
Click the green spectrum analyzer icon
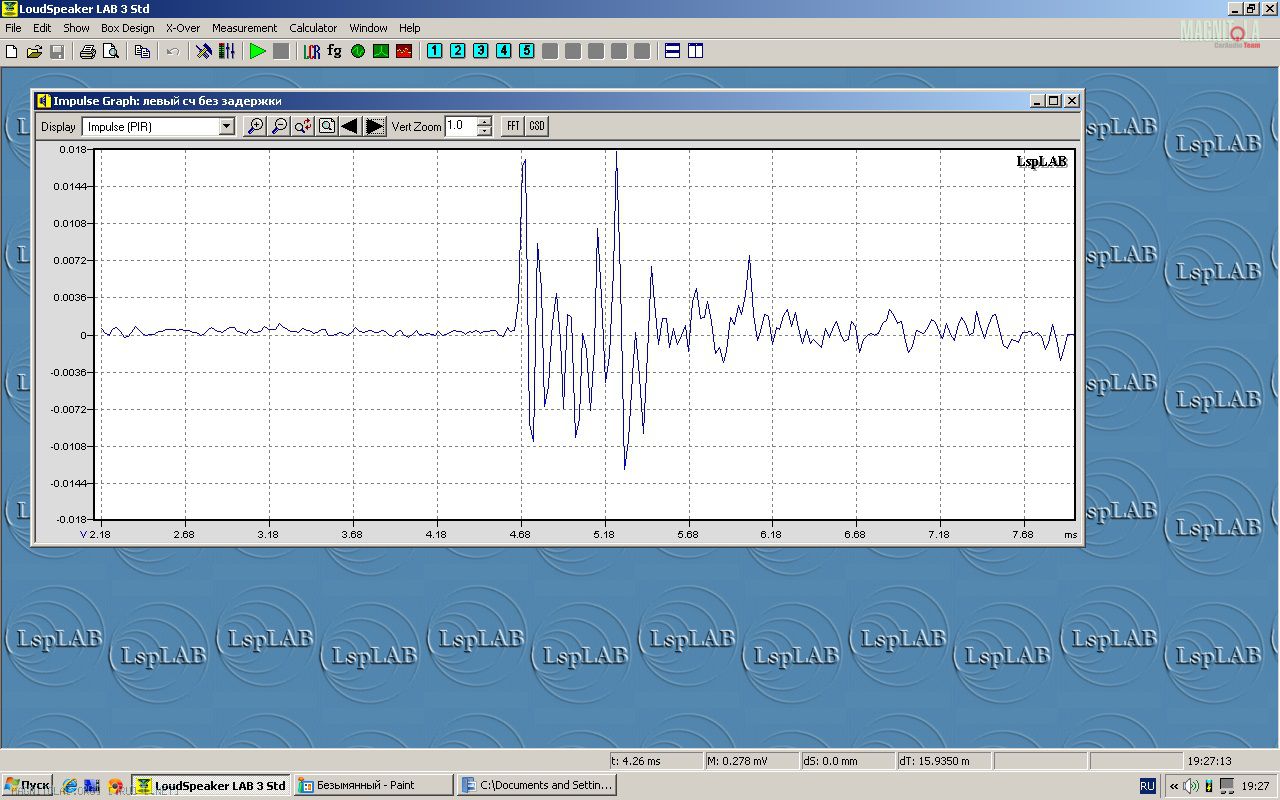(x=381, y=51)
